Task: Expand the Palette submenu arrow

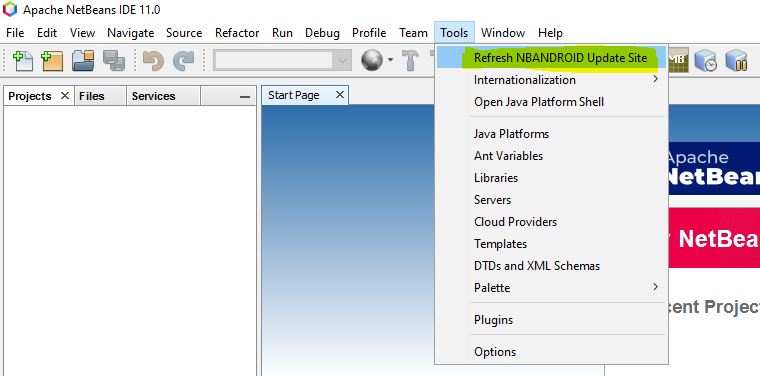Action: pos(655,287)
